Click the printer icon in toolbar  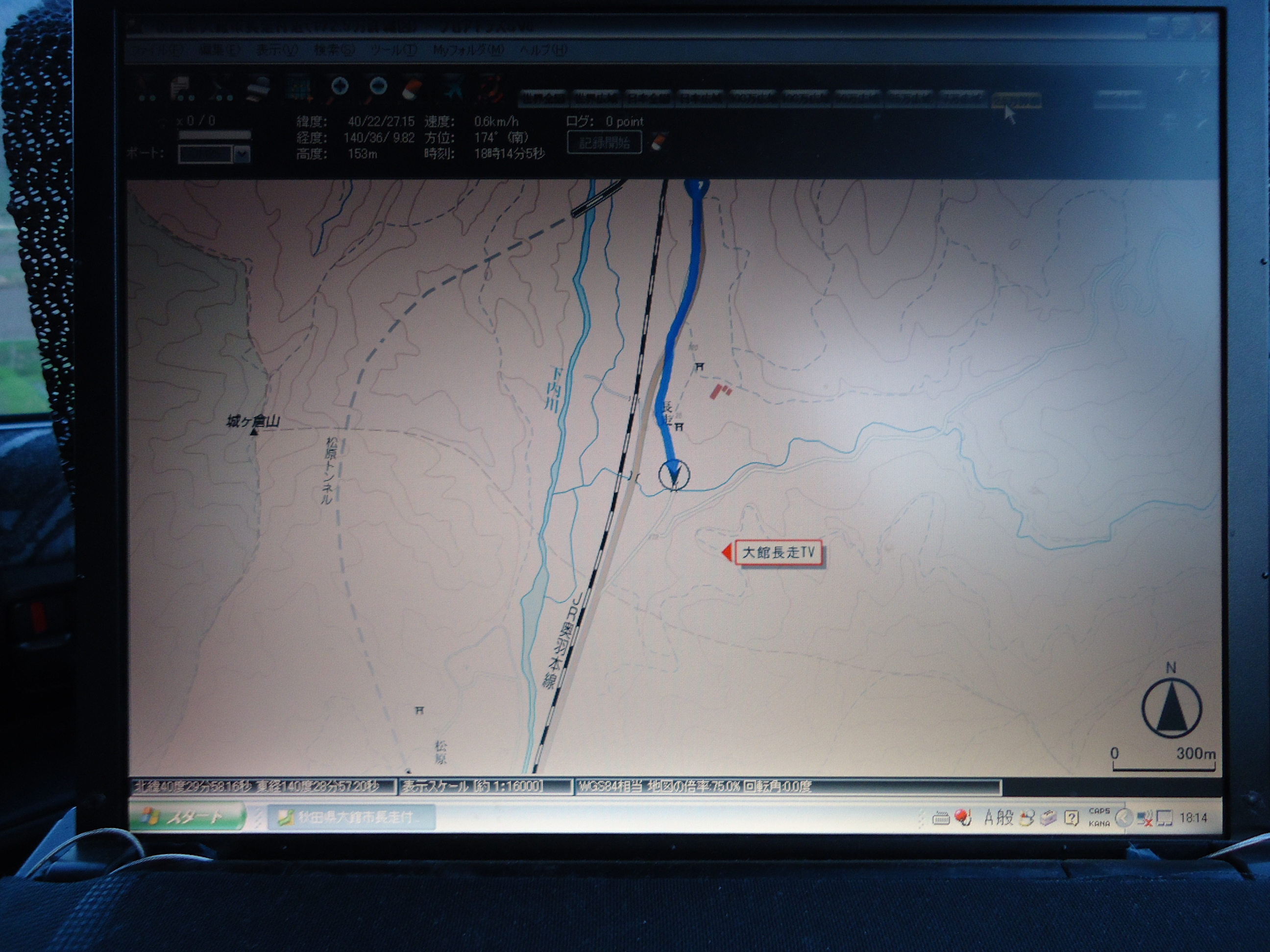point(259,89)
